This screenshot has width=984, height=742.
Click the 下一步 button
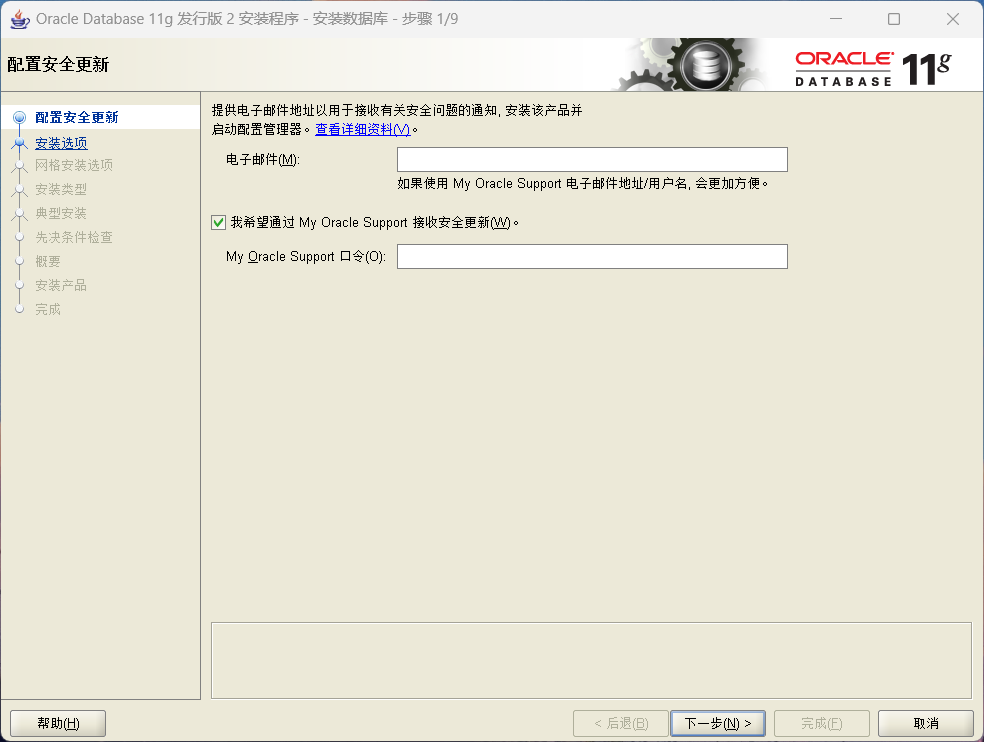coord(717,722)
